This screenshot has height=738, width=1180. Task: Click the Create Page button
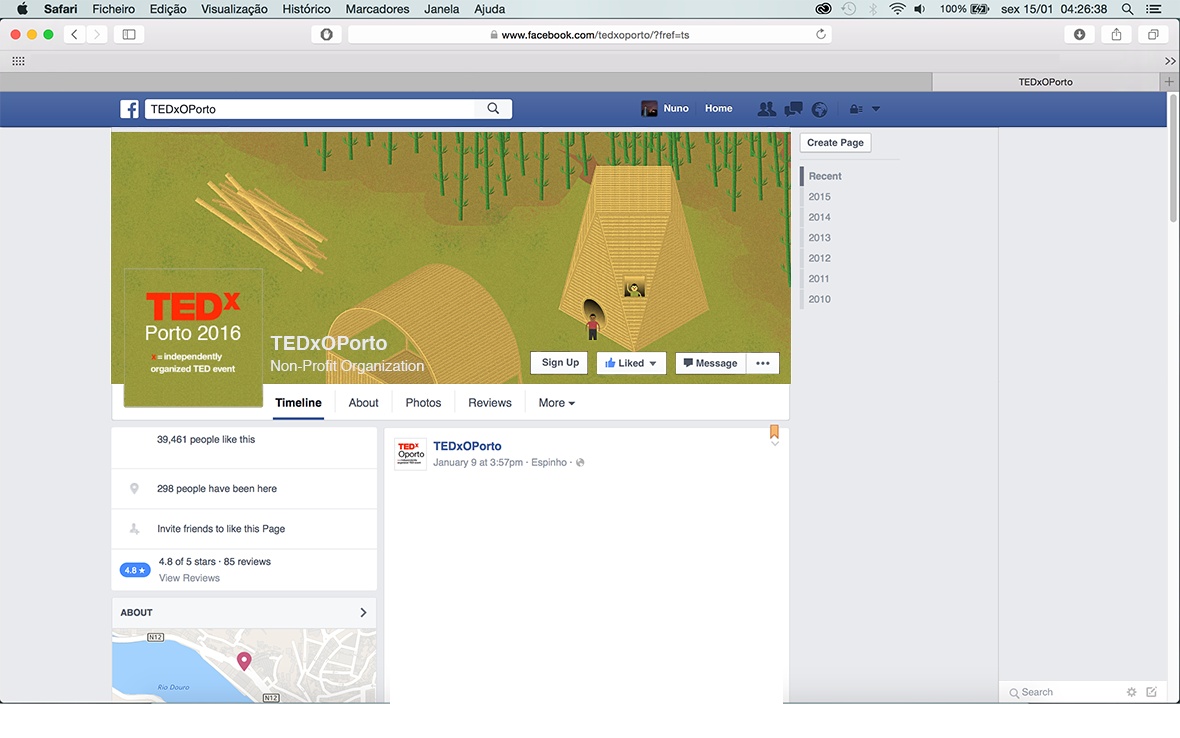coord(835,142)
